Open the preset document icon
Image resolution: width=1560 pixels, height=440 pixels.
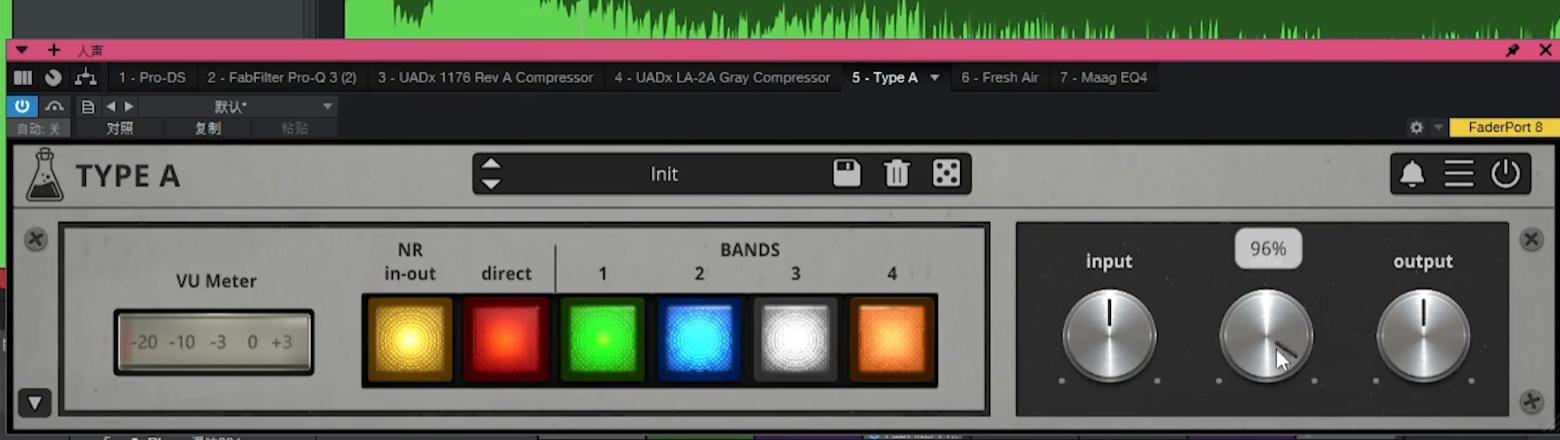pos(88,106)
